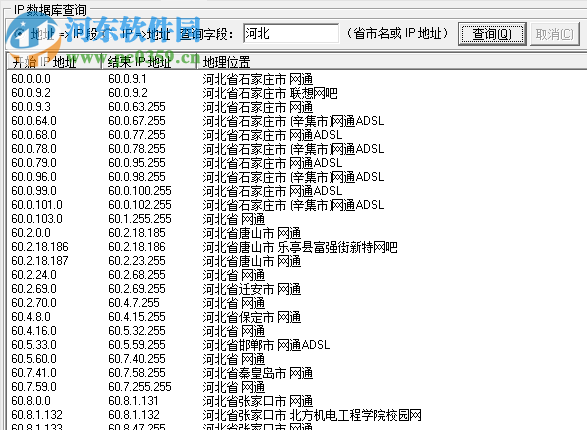
Task: Select start IP cell 60.0.99.0
Action: coord(34,191)
